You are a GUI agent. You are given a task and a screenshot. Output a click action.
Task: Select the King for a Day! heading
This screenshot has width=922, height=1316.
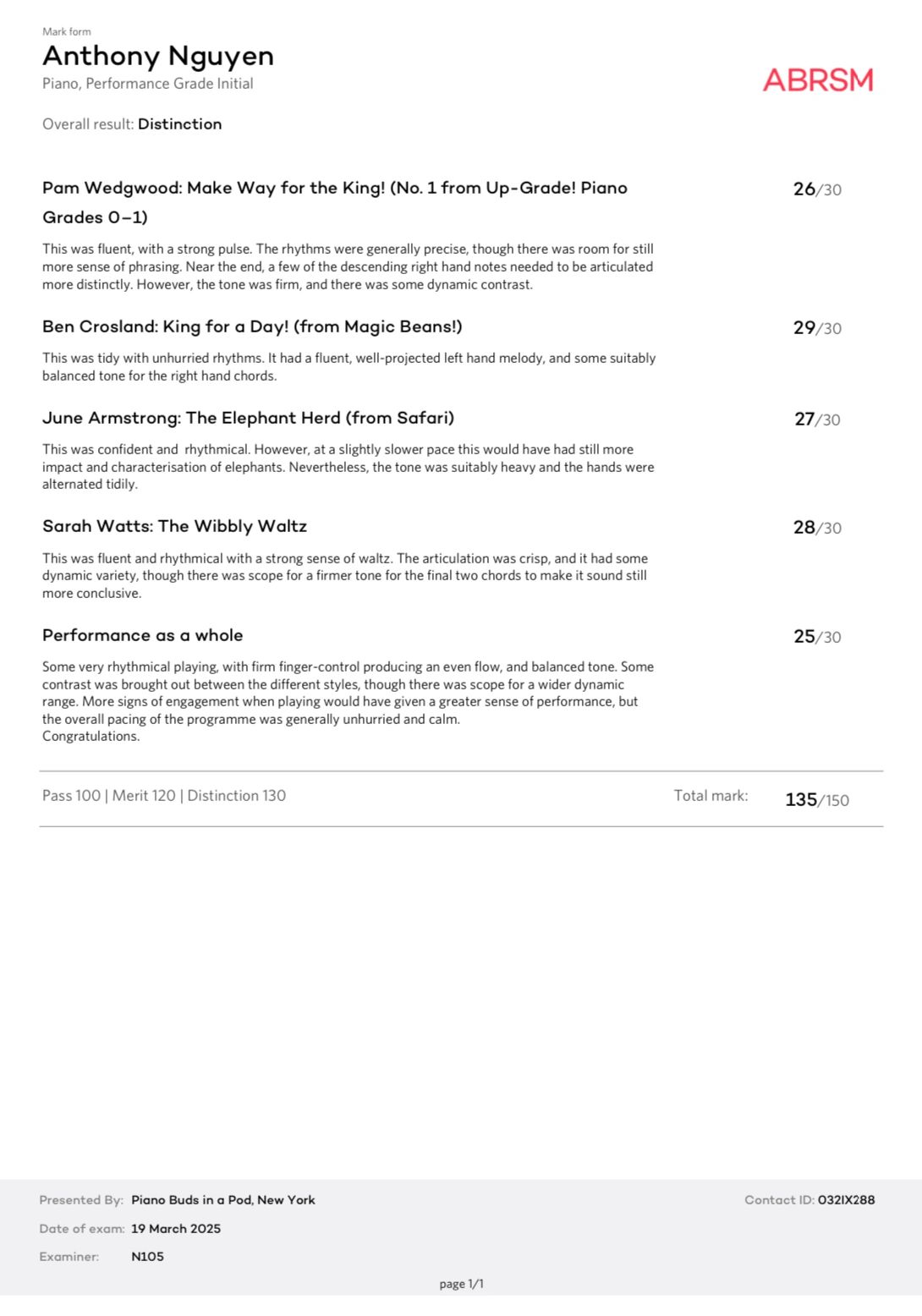tap(252, 327)
